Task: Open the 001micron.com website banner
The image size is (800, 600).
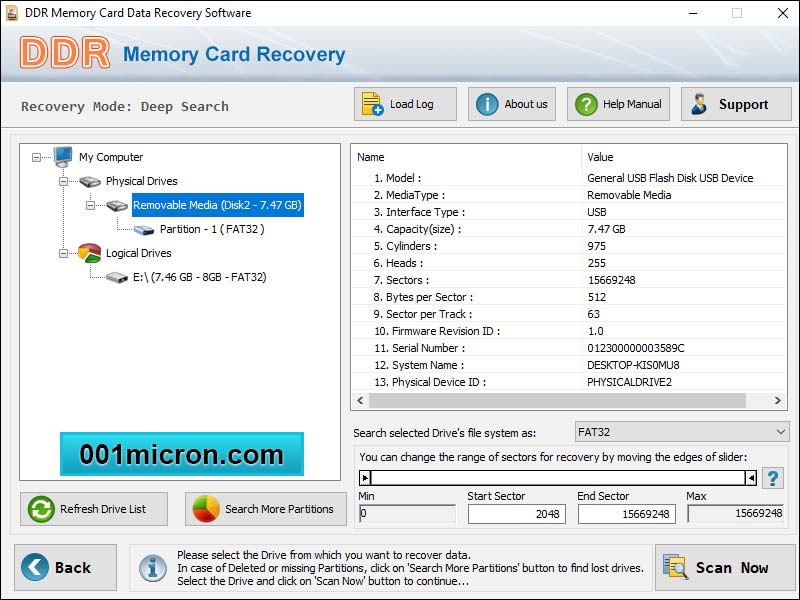Action: 181,454
